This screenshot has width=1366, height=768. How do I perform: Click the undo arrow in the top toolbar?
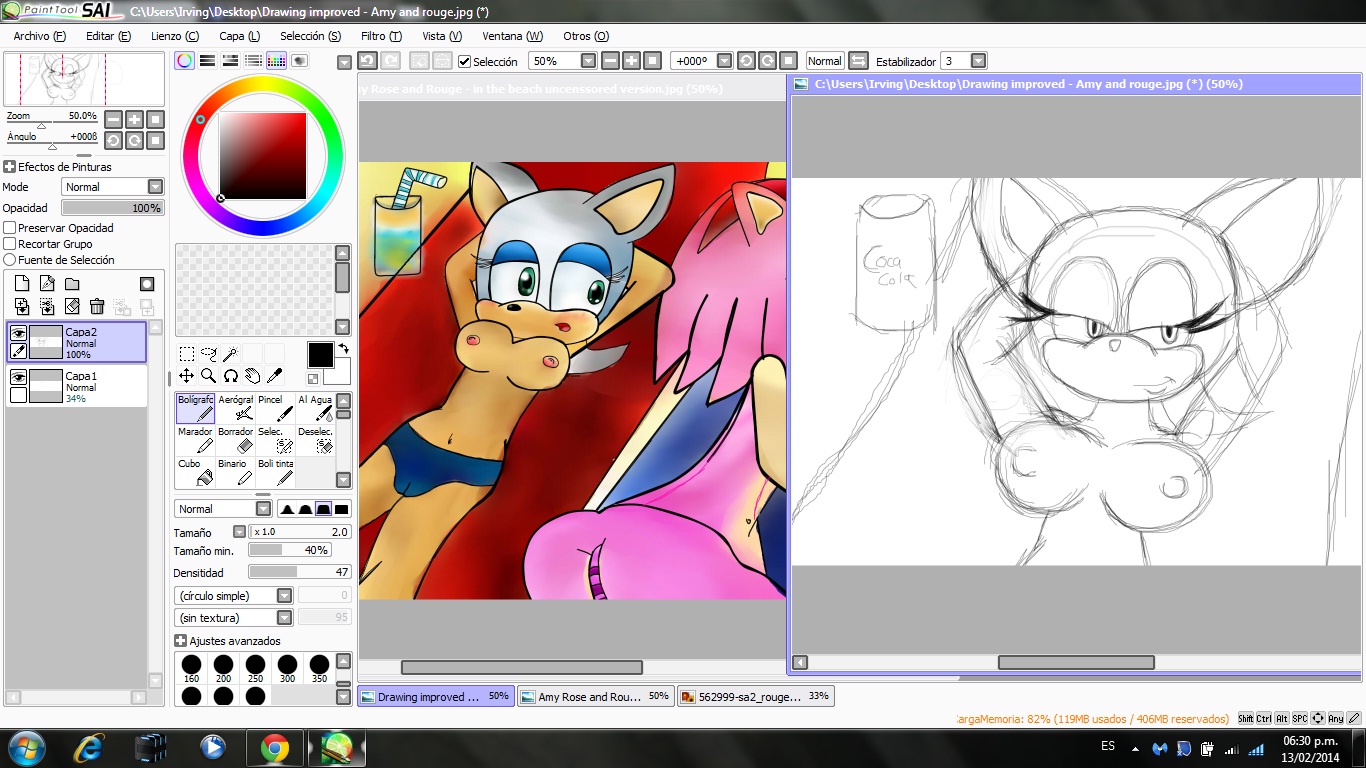367,61
